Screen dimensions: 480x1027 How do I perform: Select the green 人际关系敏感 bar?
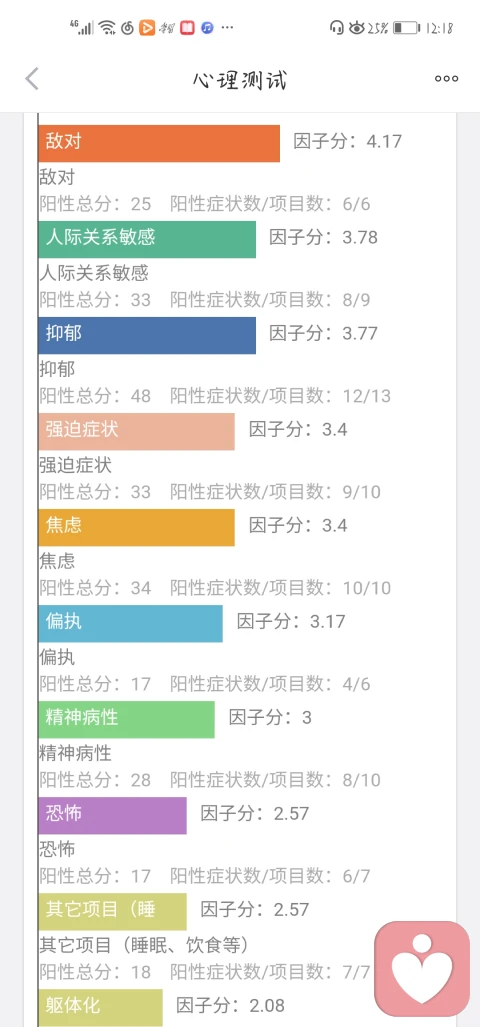click(x=147, y=239)
